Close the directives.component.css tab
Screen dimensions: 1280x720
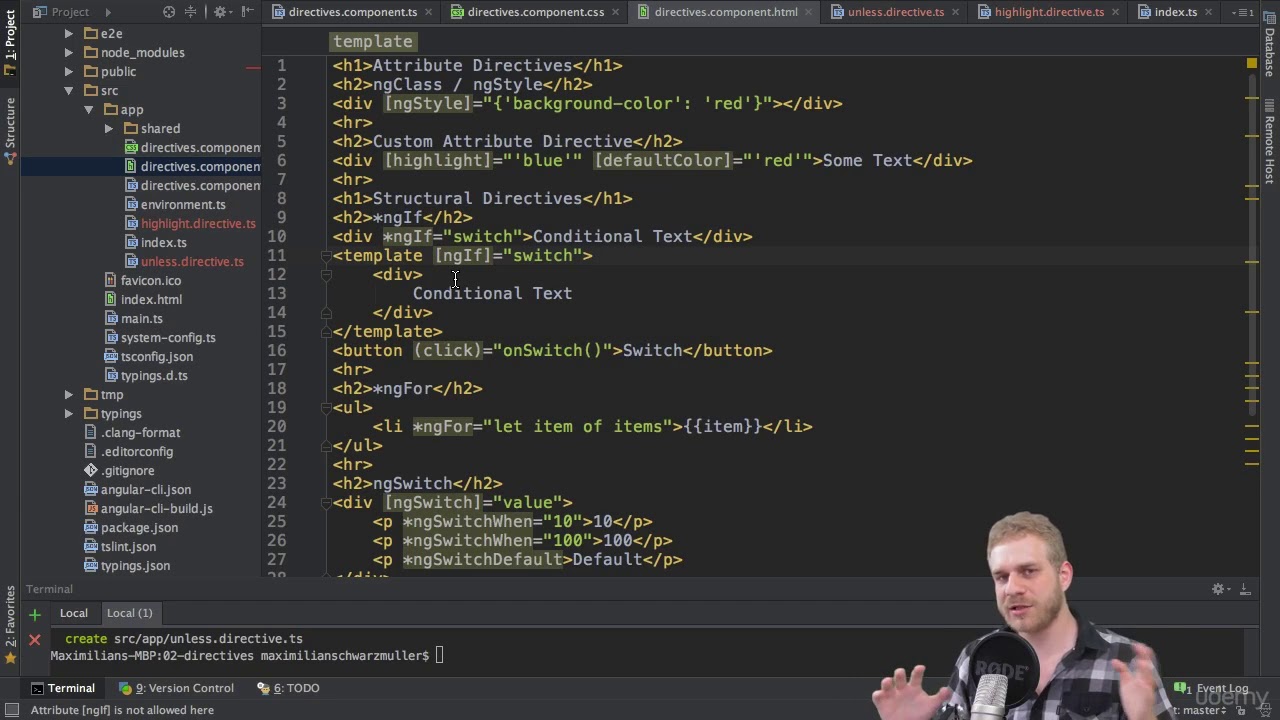click(615, 12)
